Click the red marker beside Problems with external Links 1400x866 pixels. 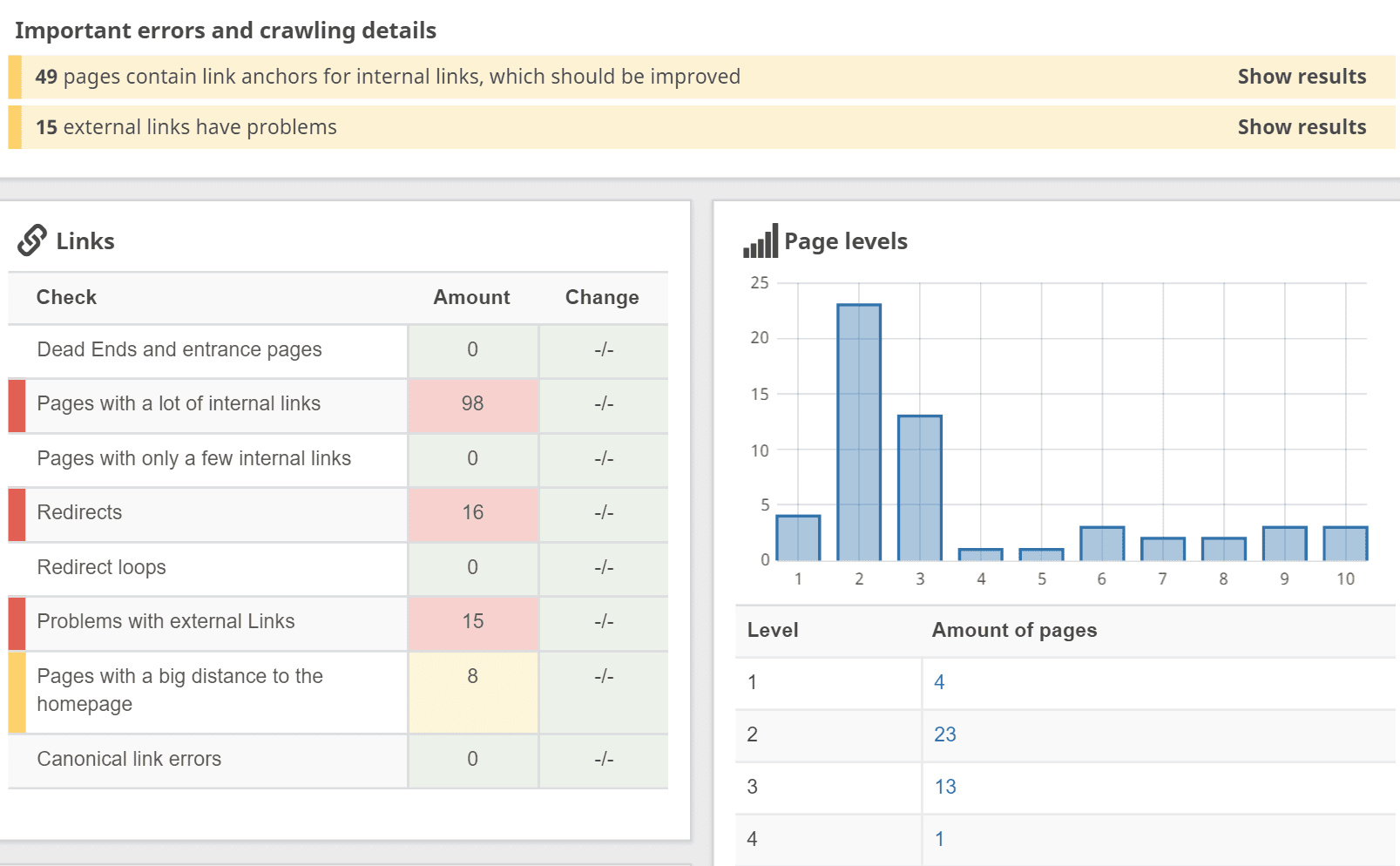click(16, 623)
